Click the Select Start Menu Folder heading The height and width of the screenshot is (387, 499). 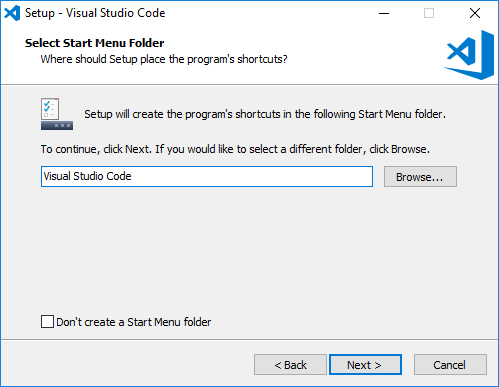95,43
